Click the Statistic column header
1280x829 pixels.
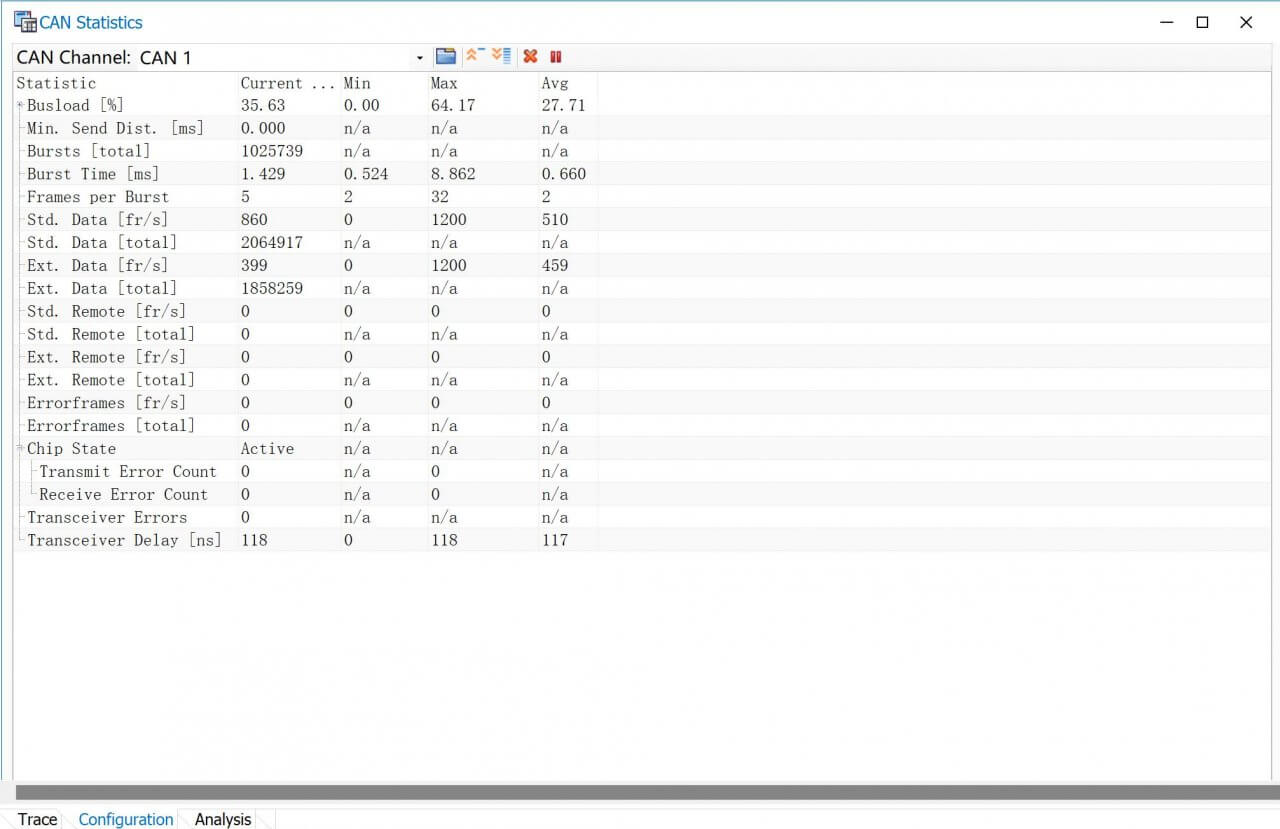click(x=57, y=83)
